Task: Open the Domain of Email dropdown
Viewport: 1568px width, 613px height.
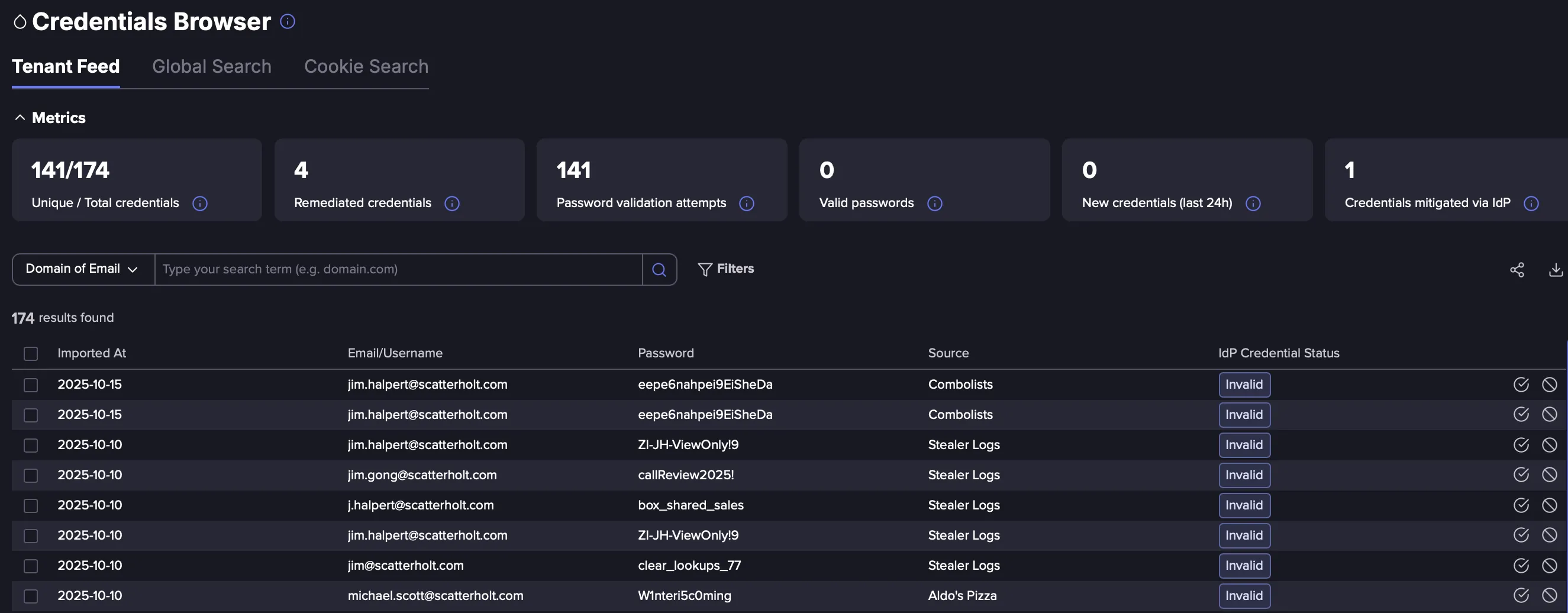Action: (83, 270)
